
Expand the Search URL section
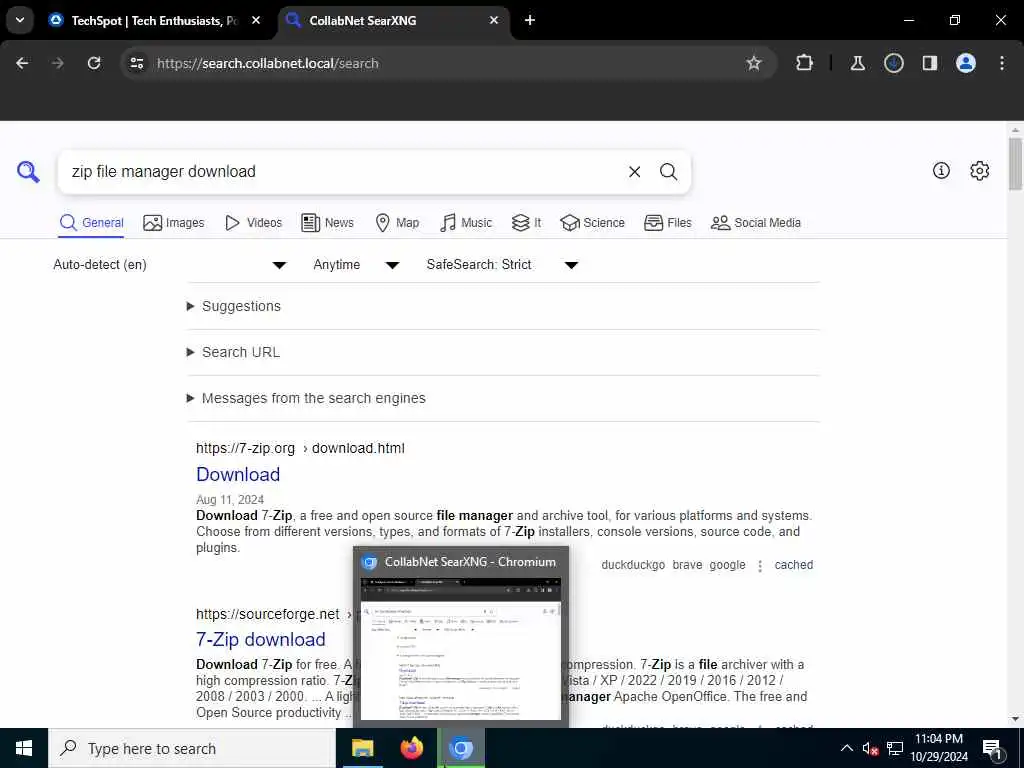233,352
